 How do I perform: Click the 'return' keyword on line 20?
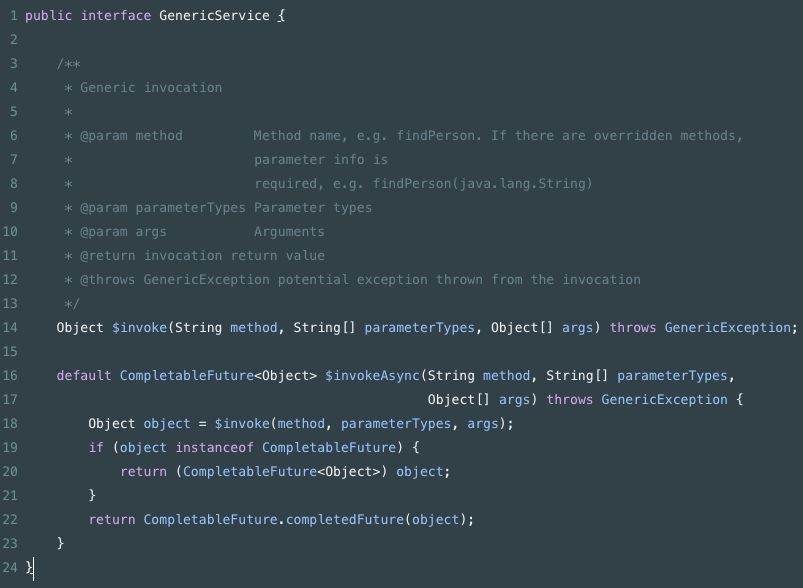[x=143, y=472]
